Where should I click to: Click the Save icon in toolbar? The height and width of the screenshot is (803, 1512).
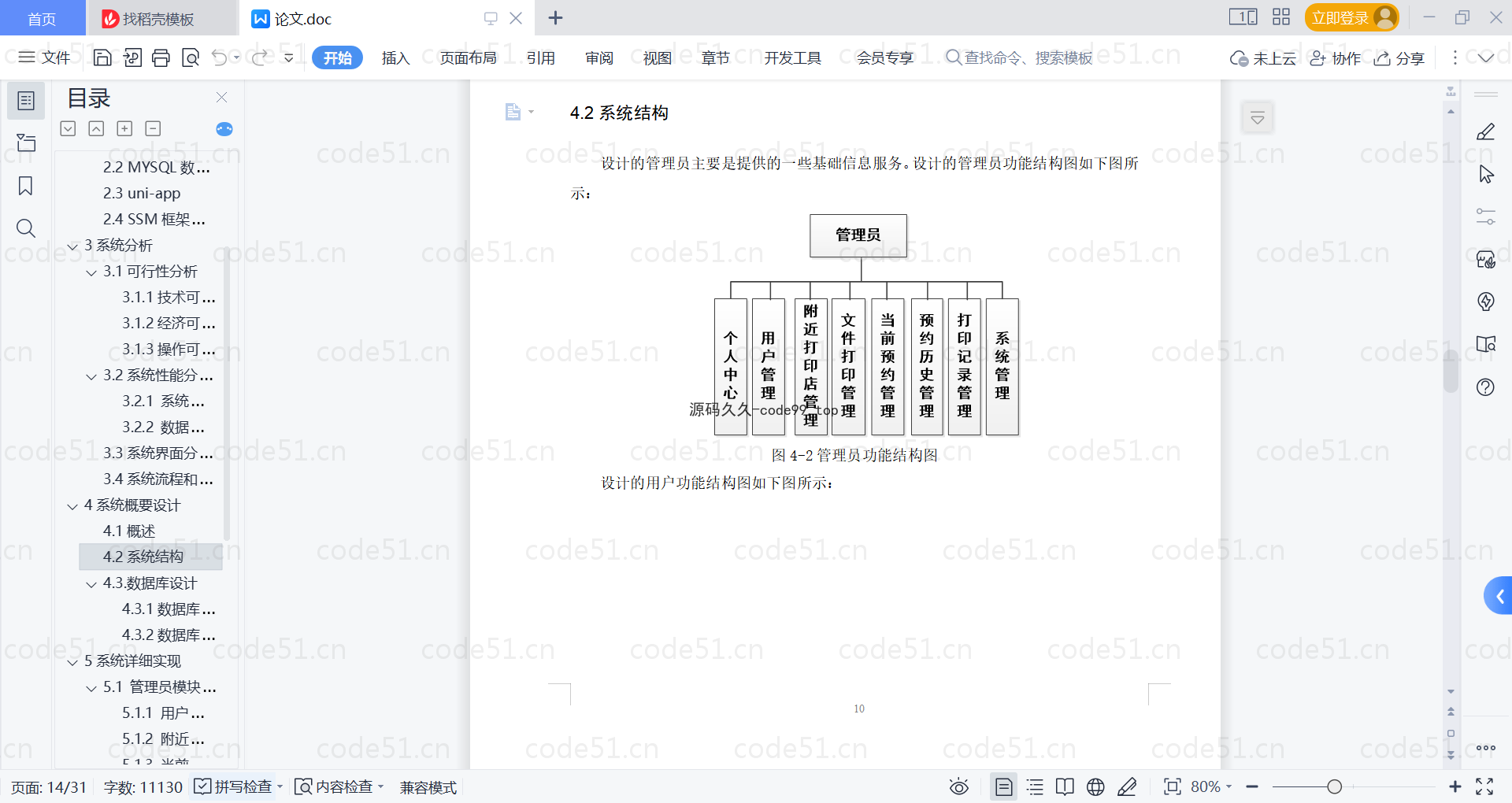click(x=102, y=57)
